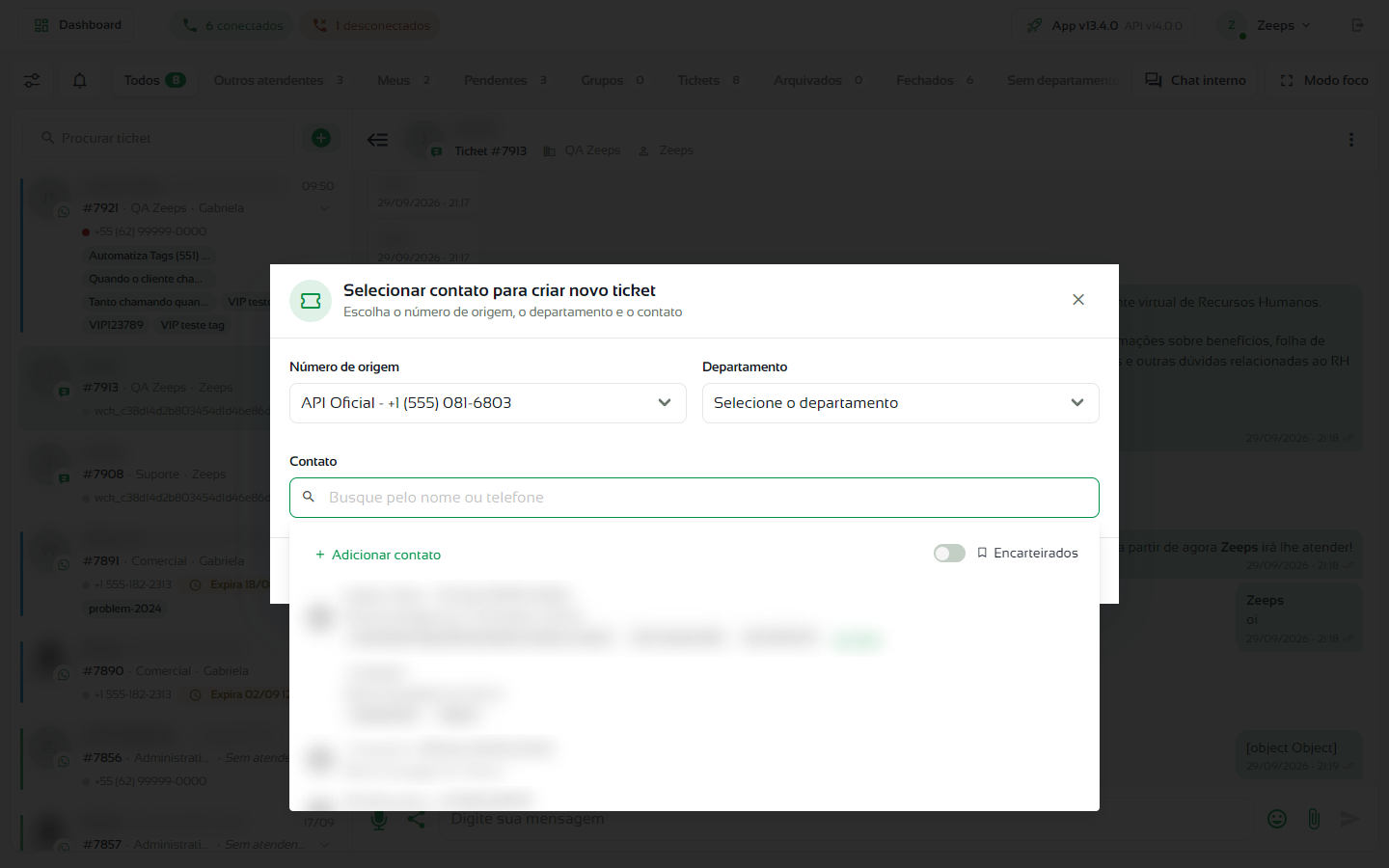Click the 6 conectados status badge
The height and width of the screenshot is (868, 1389).
[x=233, y=25]
